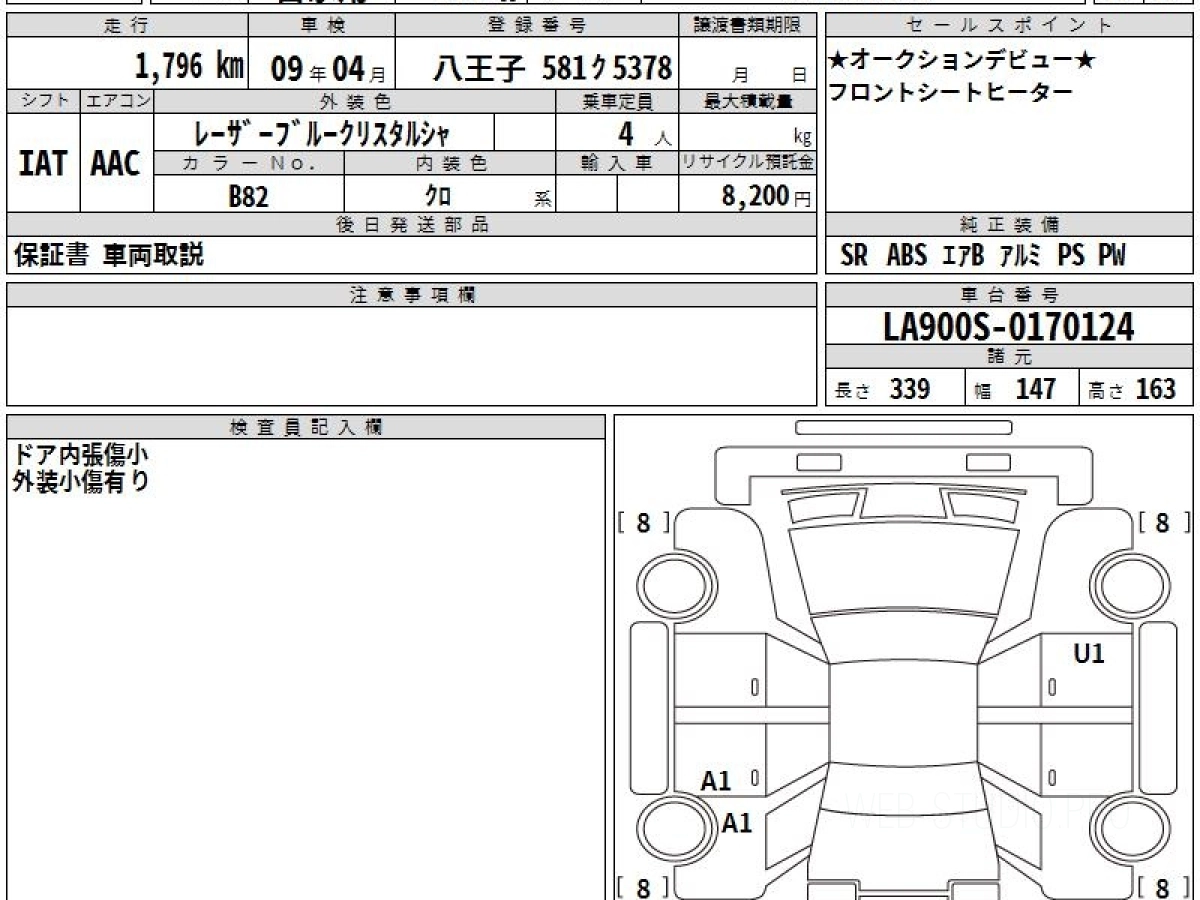Select the [8] tire rating near front-right wheel

click(1163, 522)
